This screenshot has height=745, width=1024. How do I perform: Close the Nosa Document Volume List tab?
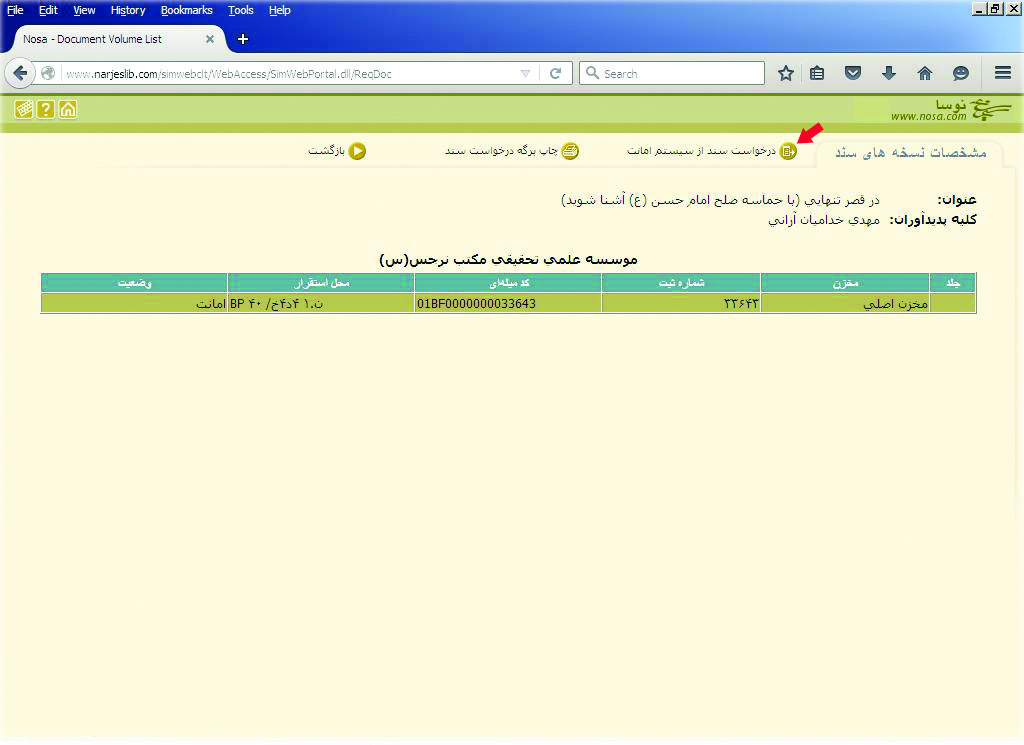[x=210, y=39]
